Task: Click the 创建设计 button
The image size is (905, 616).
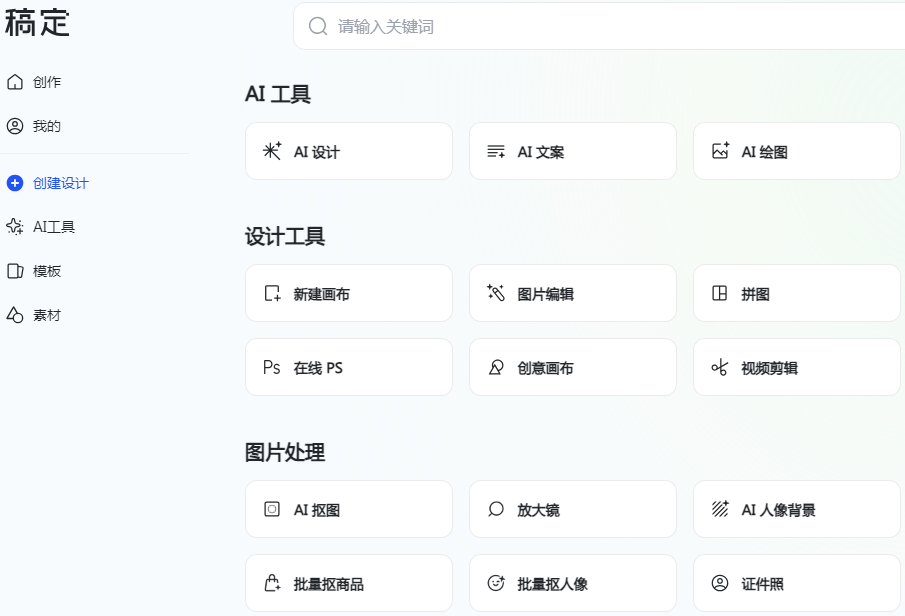Action: [60, 183]
